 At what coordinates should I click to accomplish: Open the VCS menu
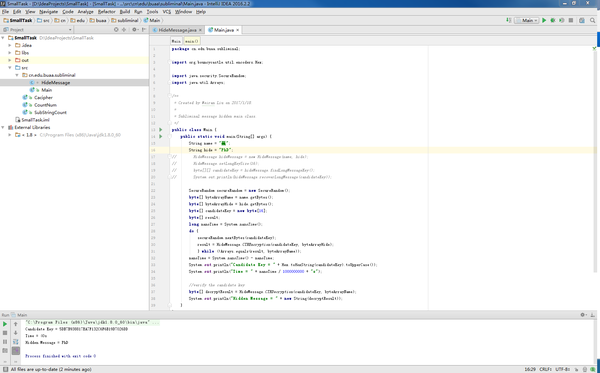tap(167, 12)
